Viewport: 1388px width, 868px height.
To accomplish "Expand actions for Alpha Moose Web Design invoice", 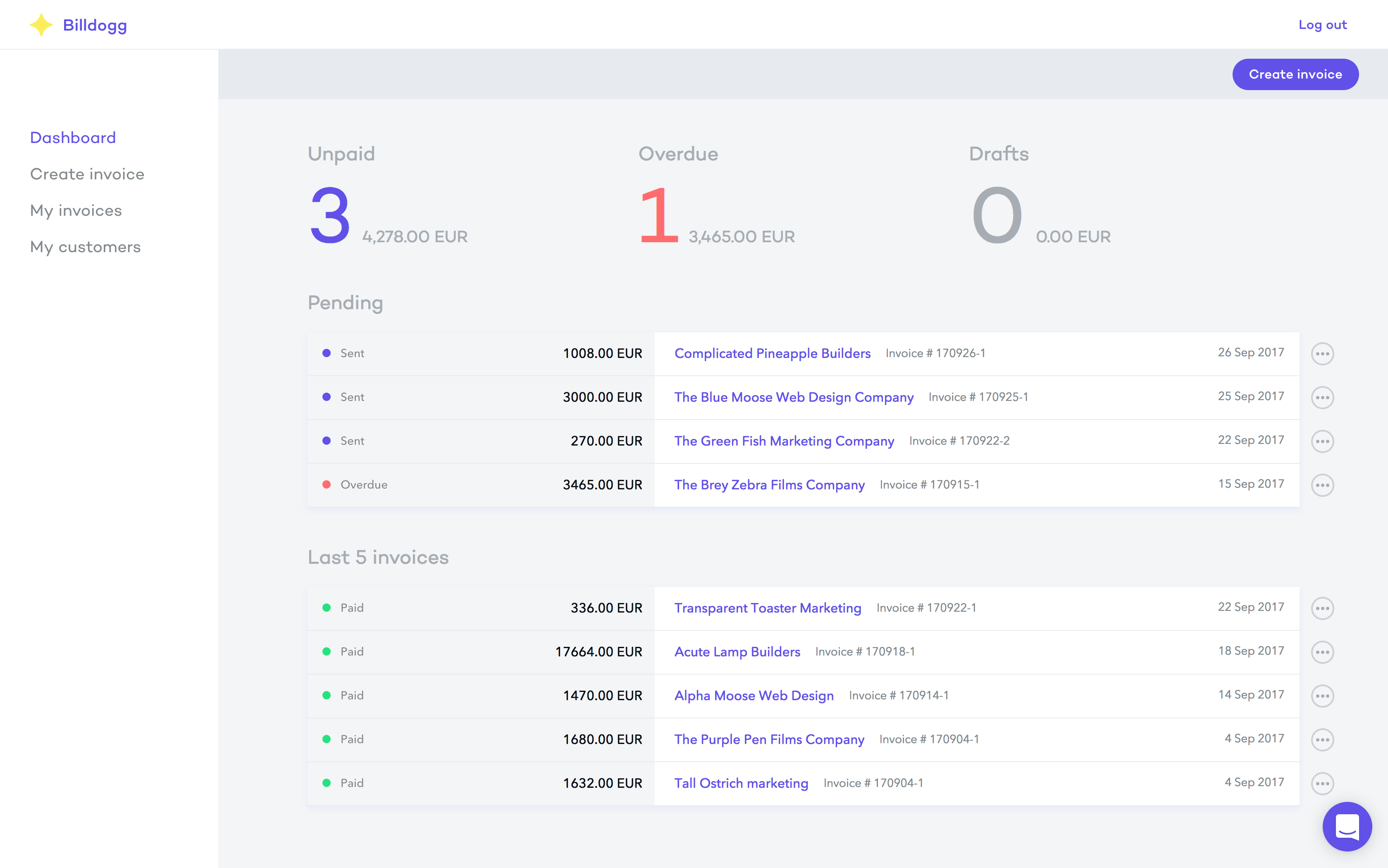I will [x=1322, y=696].
